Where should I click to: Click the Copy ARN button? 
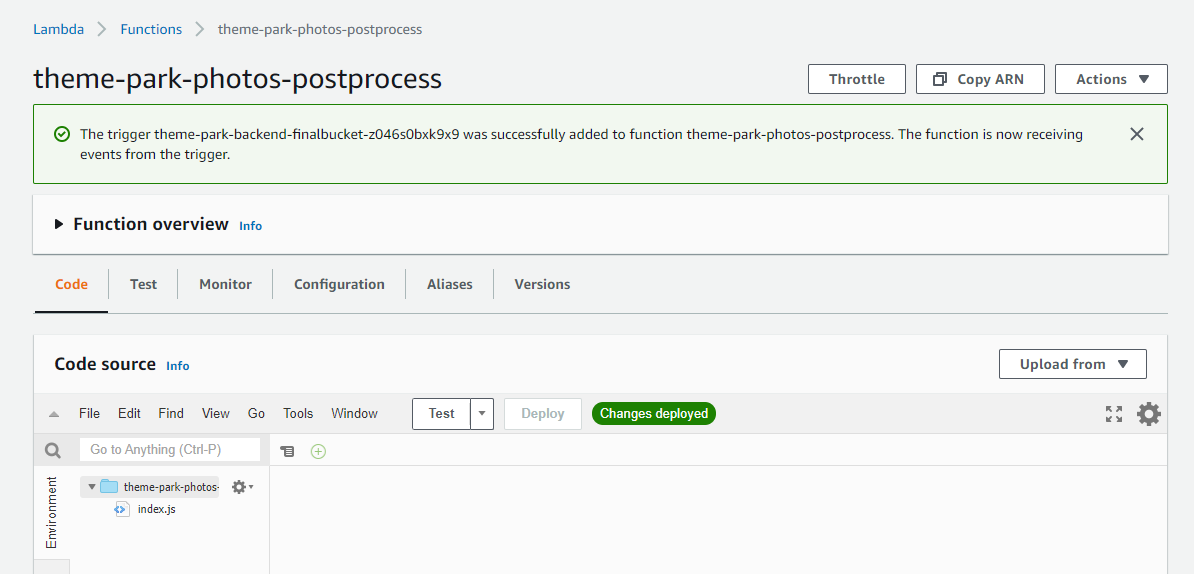pos(980,79)
